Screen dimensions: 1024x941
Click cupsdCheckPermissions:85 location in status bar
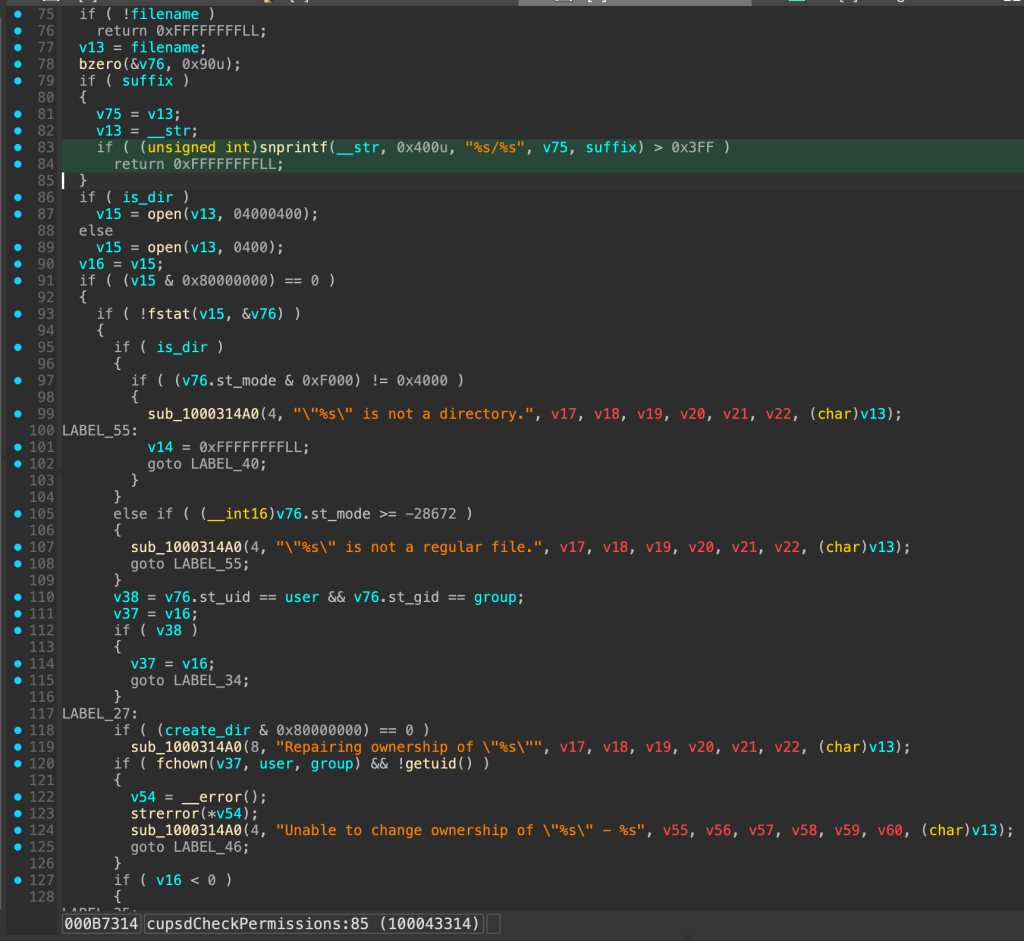[x=313, y=924]
